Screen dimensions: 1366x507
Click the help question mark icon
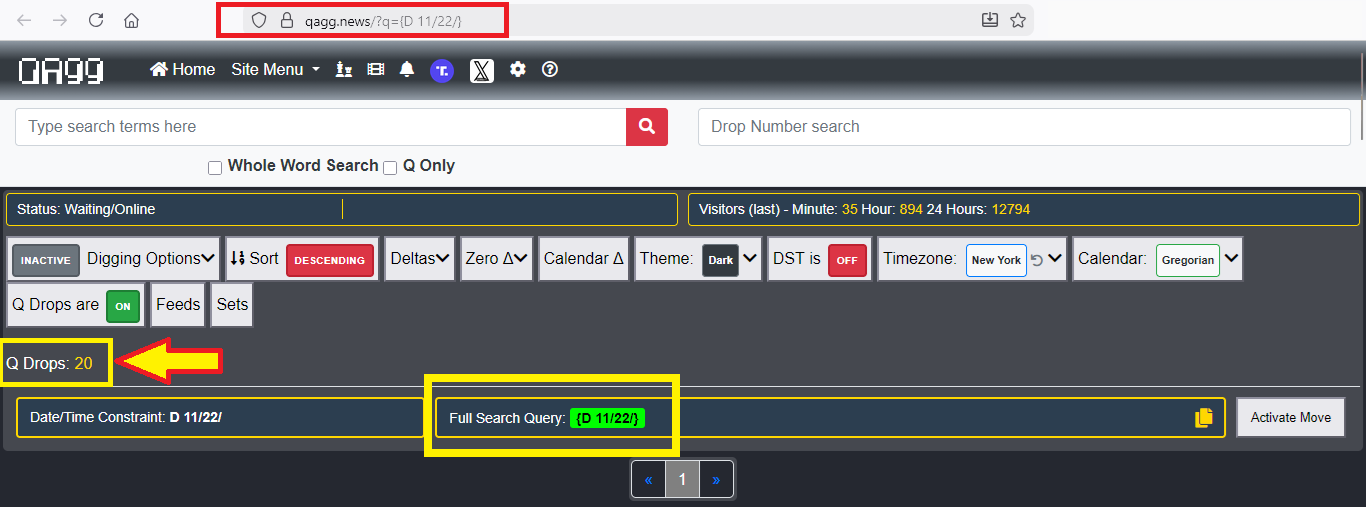coord(550,70)
